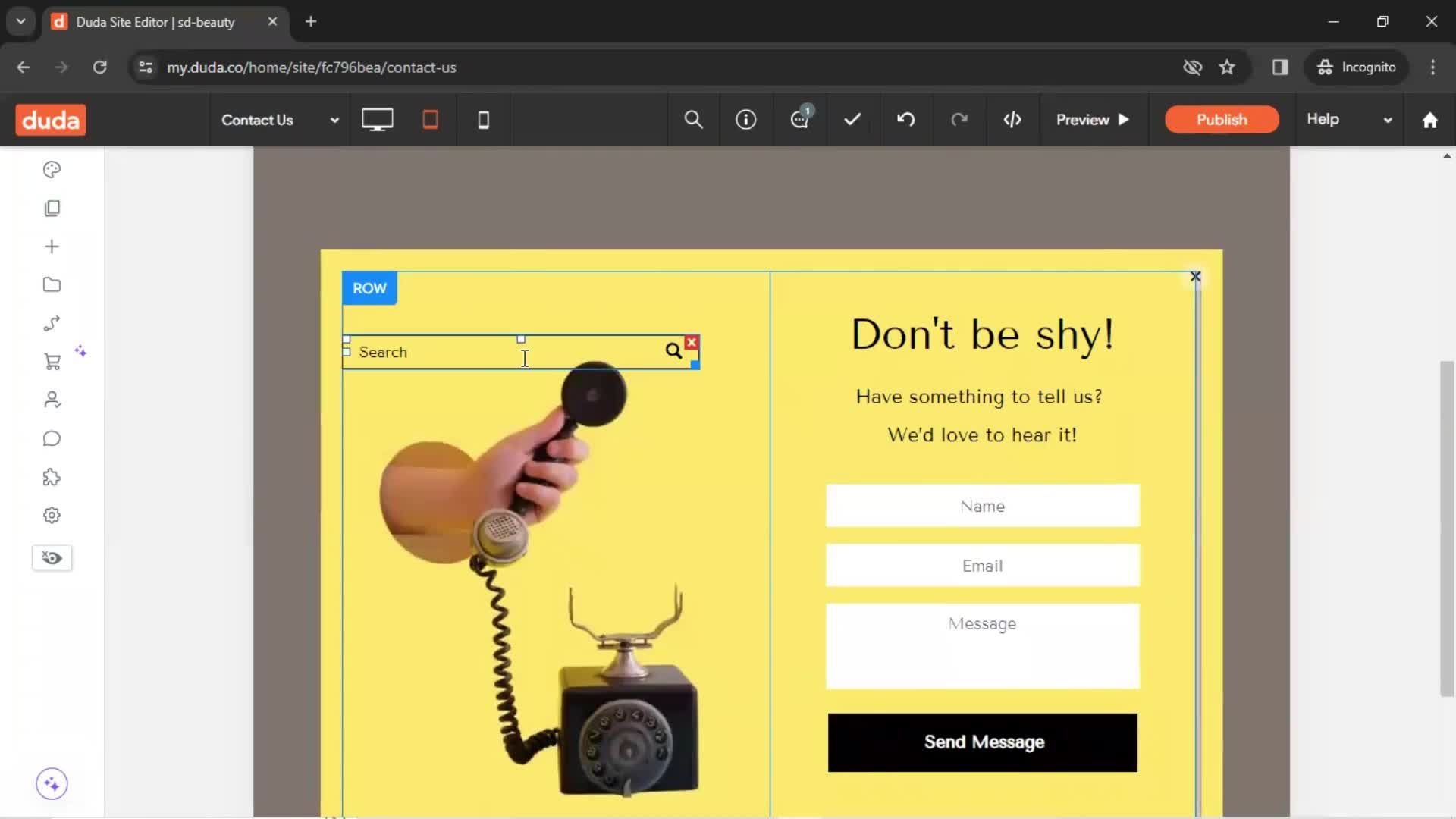
Task: Click the Preview button
Action: tap(1093, 120)
